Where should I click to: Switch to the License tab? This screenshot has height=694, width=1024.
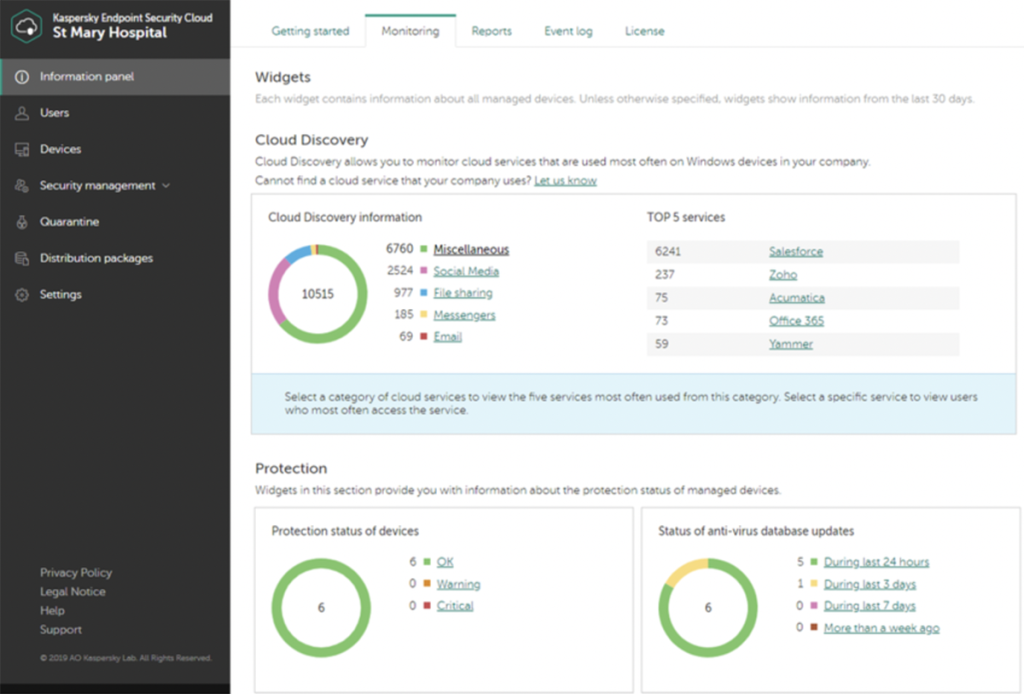coord(645,31)
